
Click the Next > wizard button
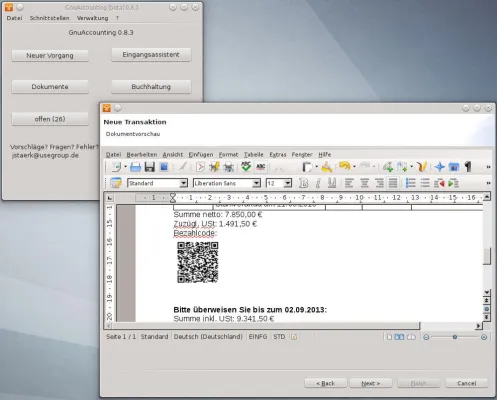[371, 383]
